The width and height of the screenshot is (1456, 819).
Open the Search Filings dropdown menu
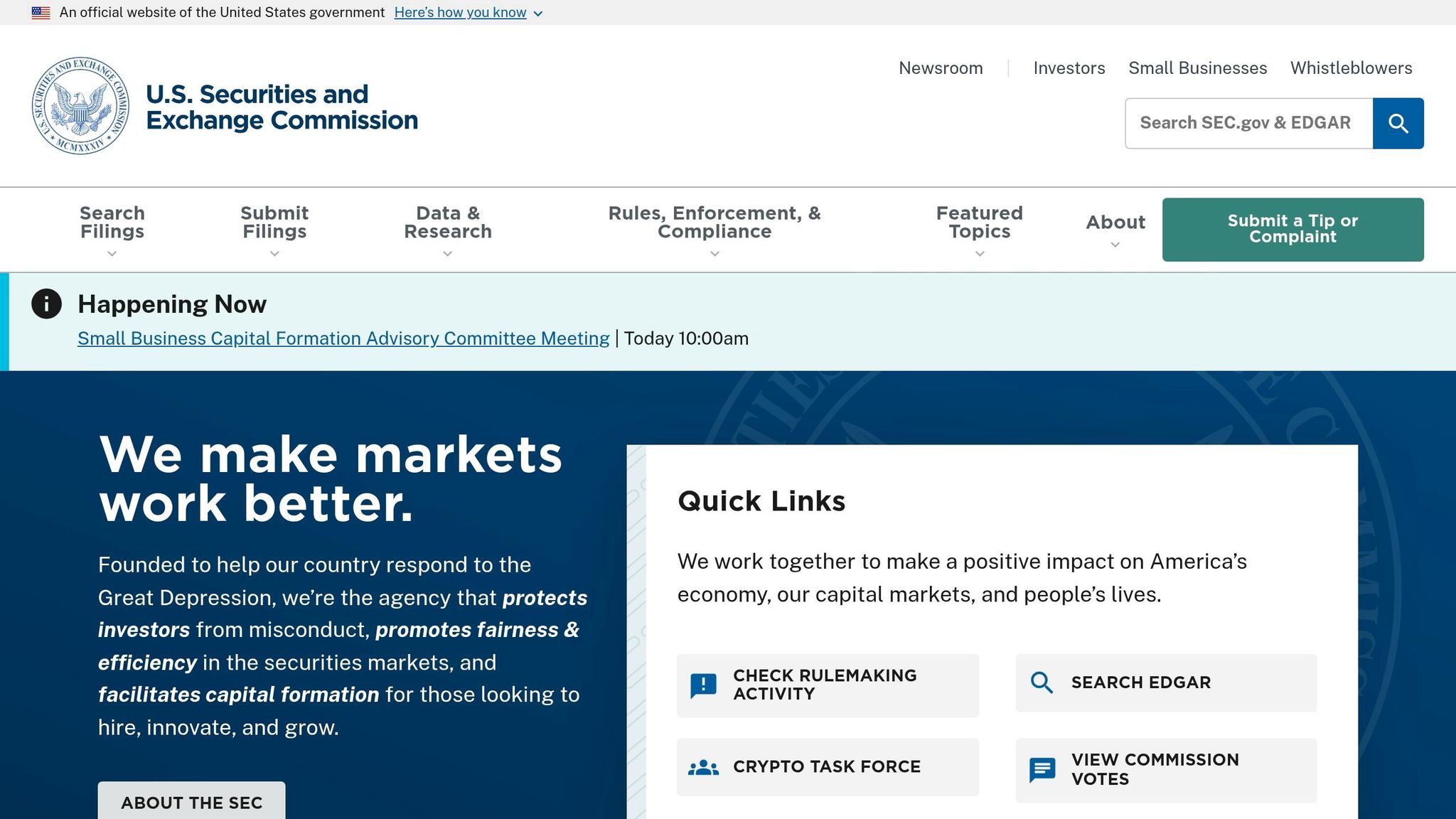click(112, 230)
